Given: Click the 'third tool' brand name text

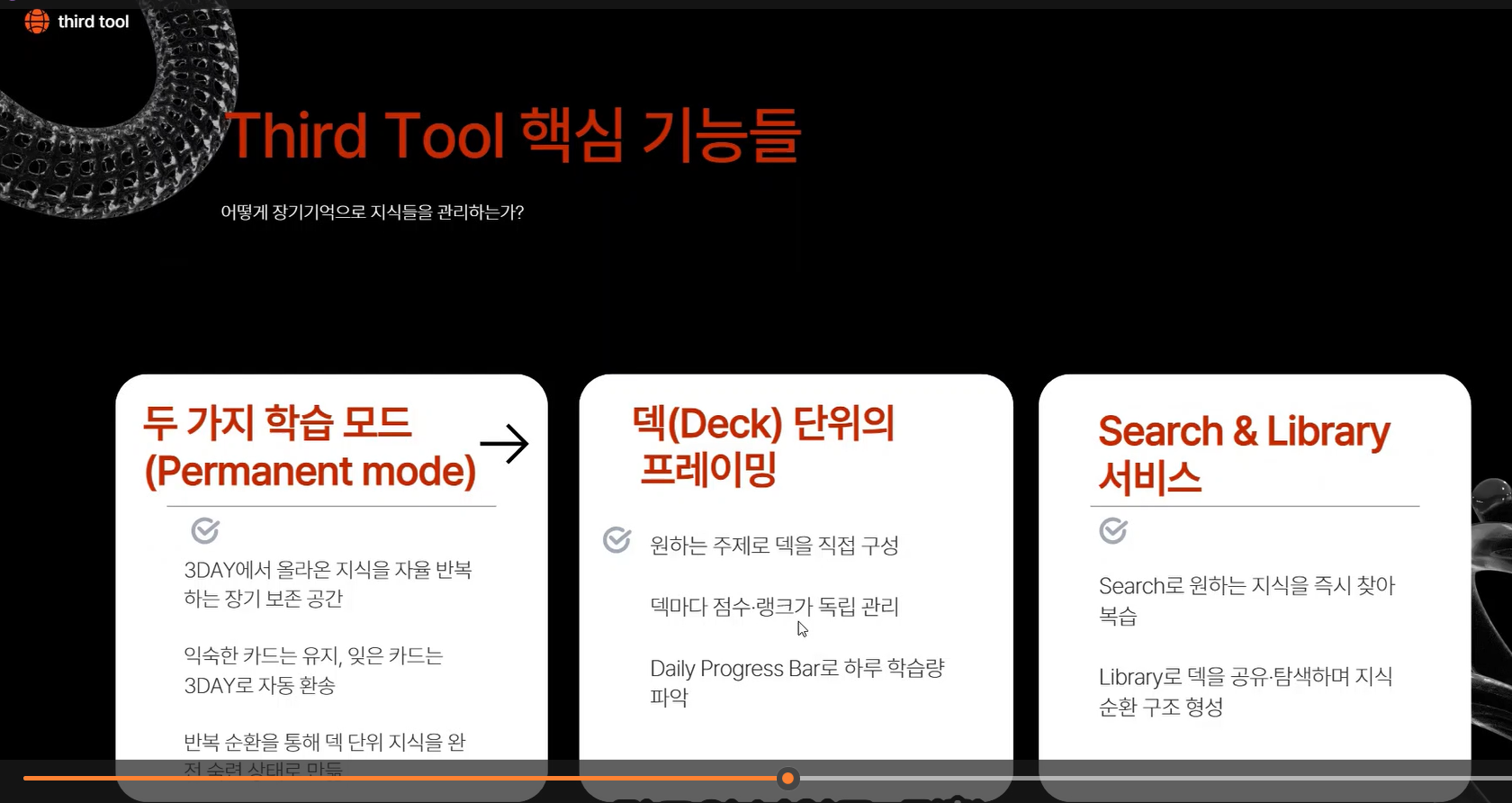Looking at the screenshot, I should 94,22.
